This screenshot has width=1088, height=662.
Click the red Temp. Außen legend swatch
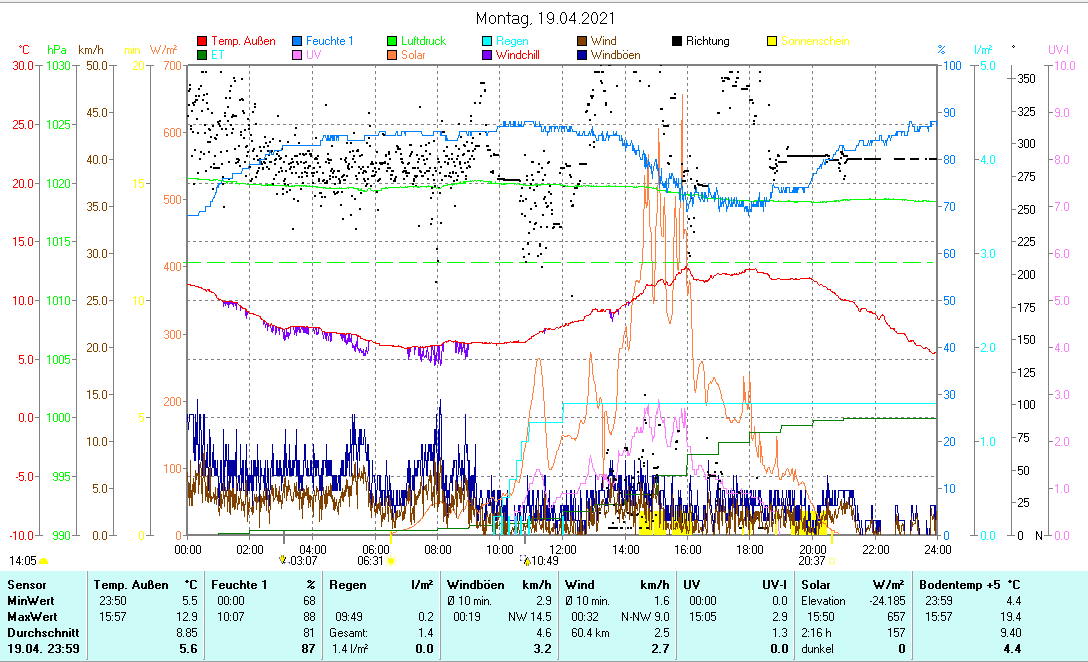[202, 41]
